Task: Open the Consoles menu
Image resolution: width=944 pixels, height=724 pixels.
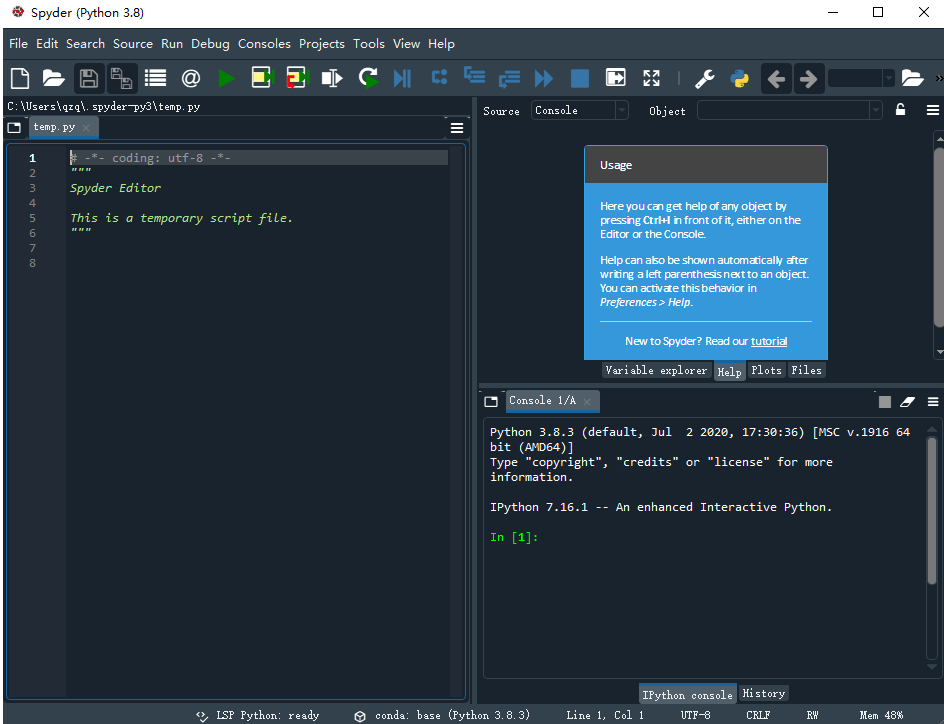Action: tap(264, 43)
